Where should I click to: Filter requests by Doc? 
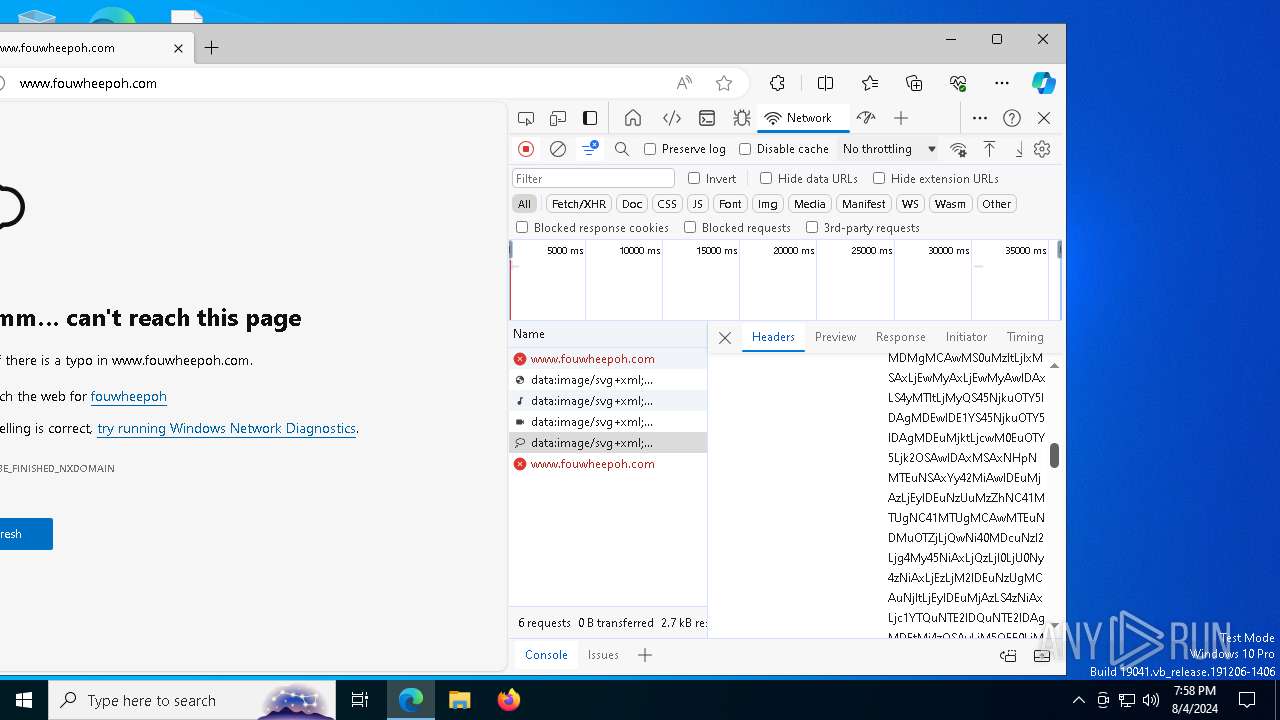[632, 204]
